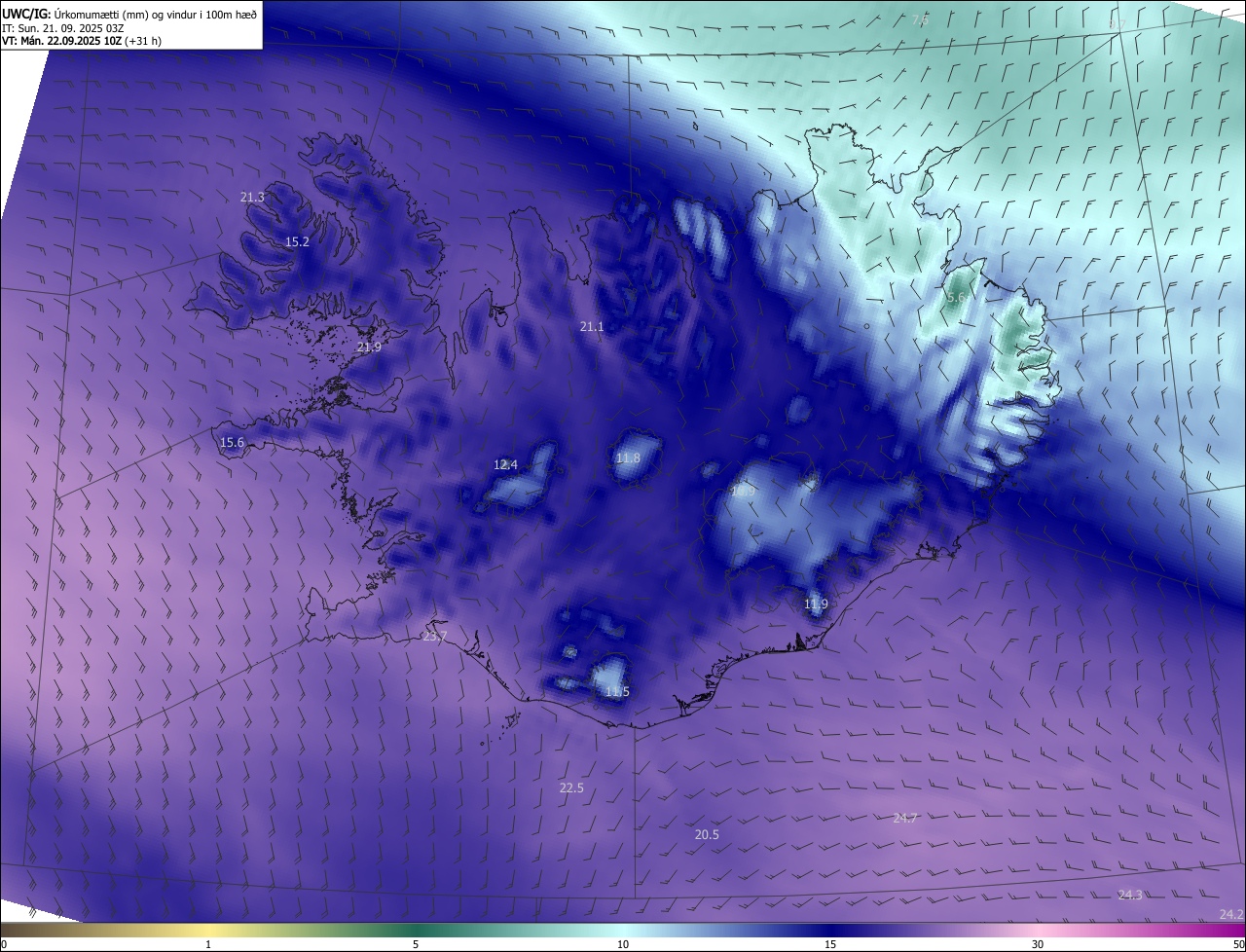Click the map value 20.5

tap(707, 834)
